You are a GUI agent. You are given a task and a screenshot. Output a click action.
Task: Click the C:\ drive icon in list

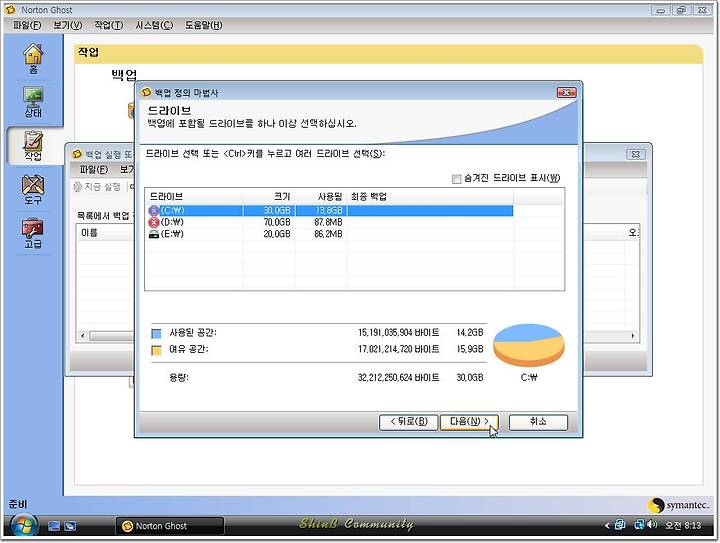point(154,211)
